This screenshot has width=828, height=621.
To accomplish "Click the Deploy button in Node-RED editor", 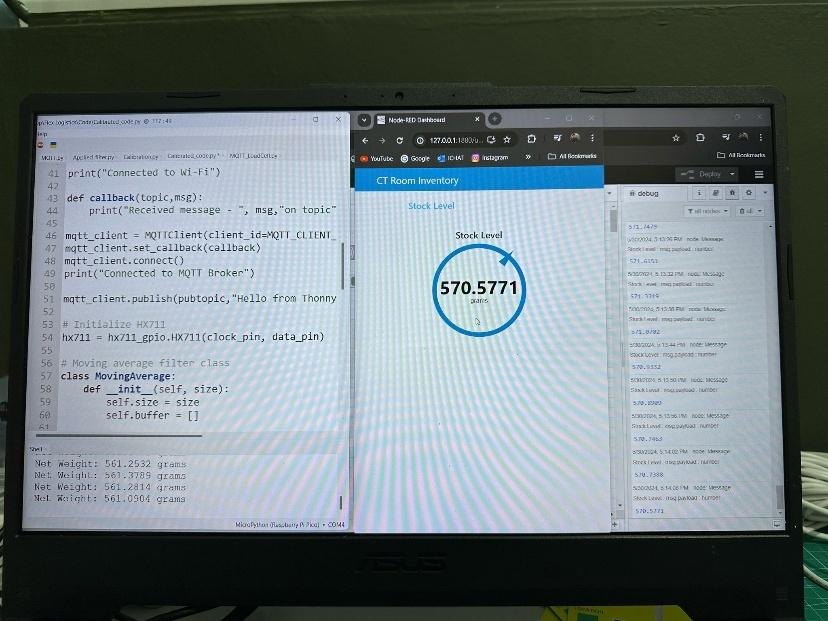I will pos(703,174).
